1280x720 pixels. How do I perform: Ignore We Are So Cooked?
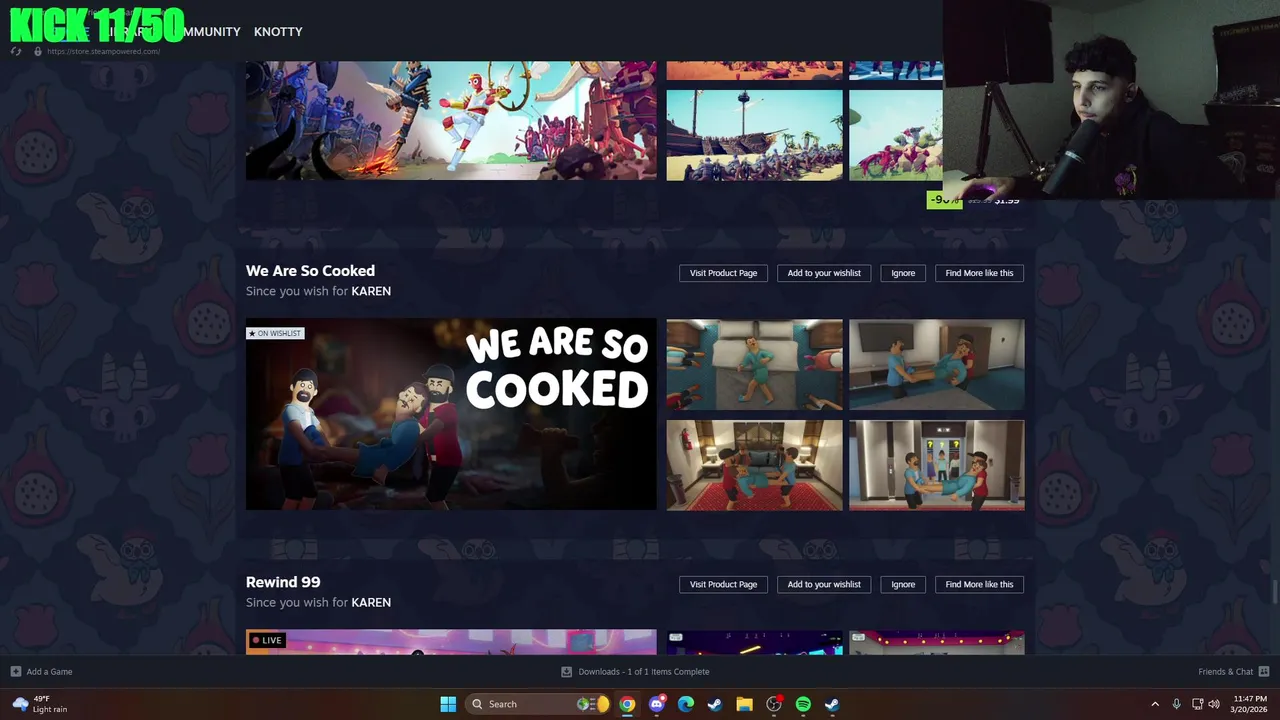[x=903, y=273]
